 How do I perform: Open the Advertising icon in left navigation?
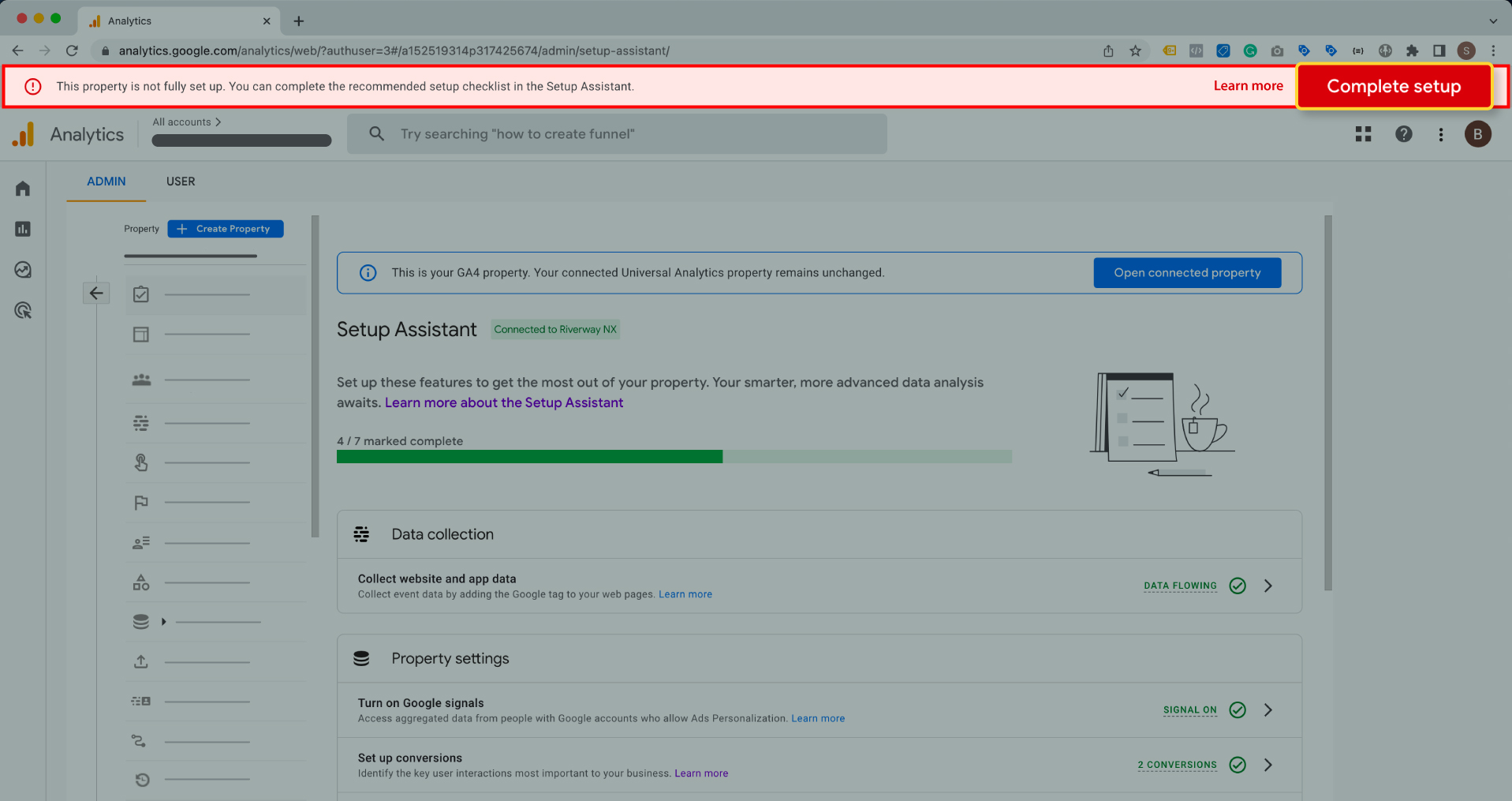click(x=23, y=311)
